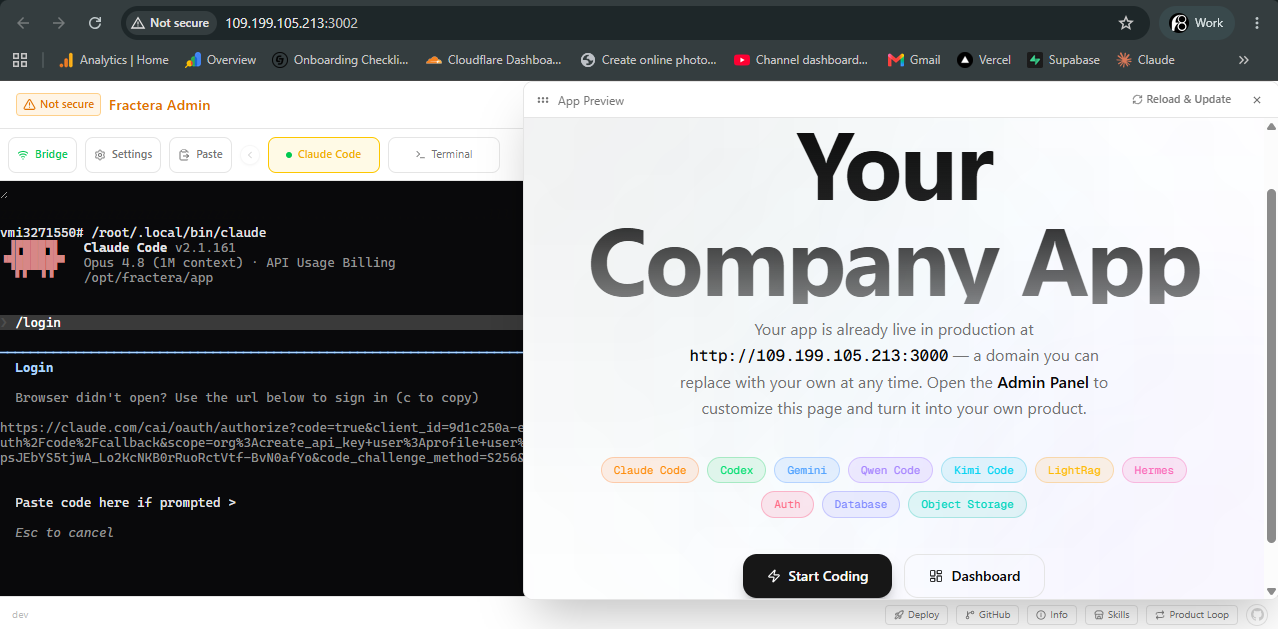Bookmark this page with star icon
Screen dimensions: 1278x629
1125,23
